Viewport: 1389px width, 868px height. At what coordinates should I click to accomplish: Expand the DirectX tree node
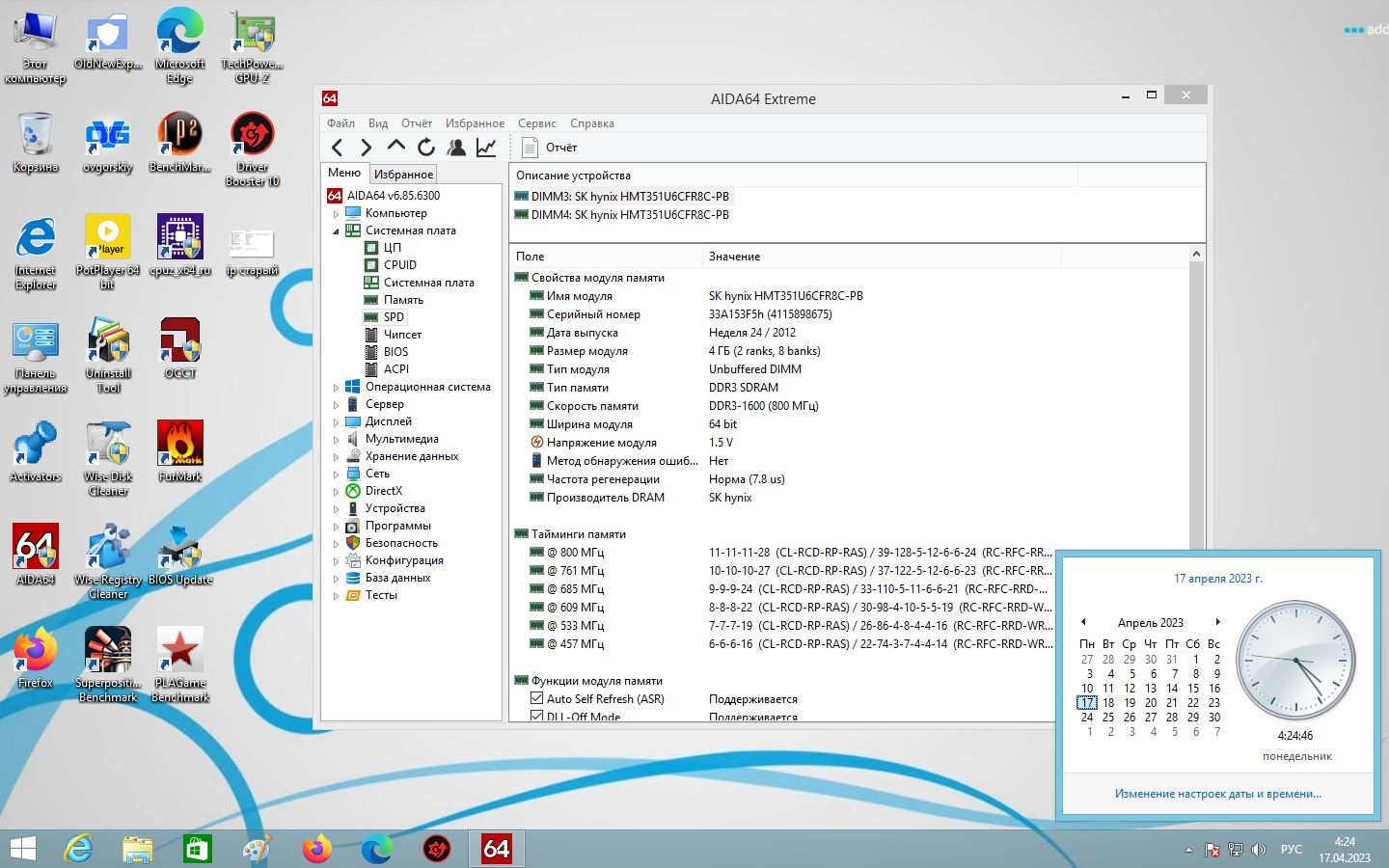337,492
